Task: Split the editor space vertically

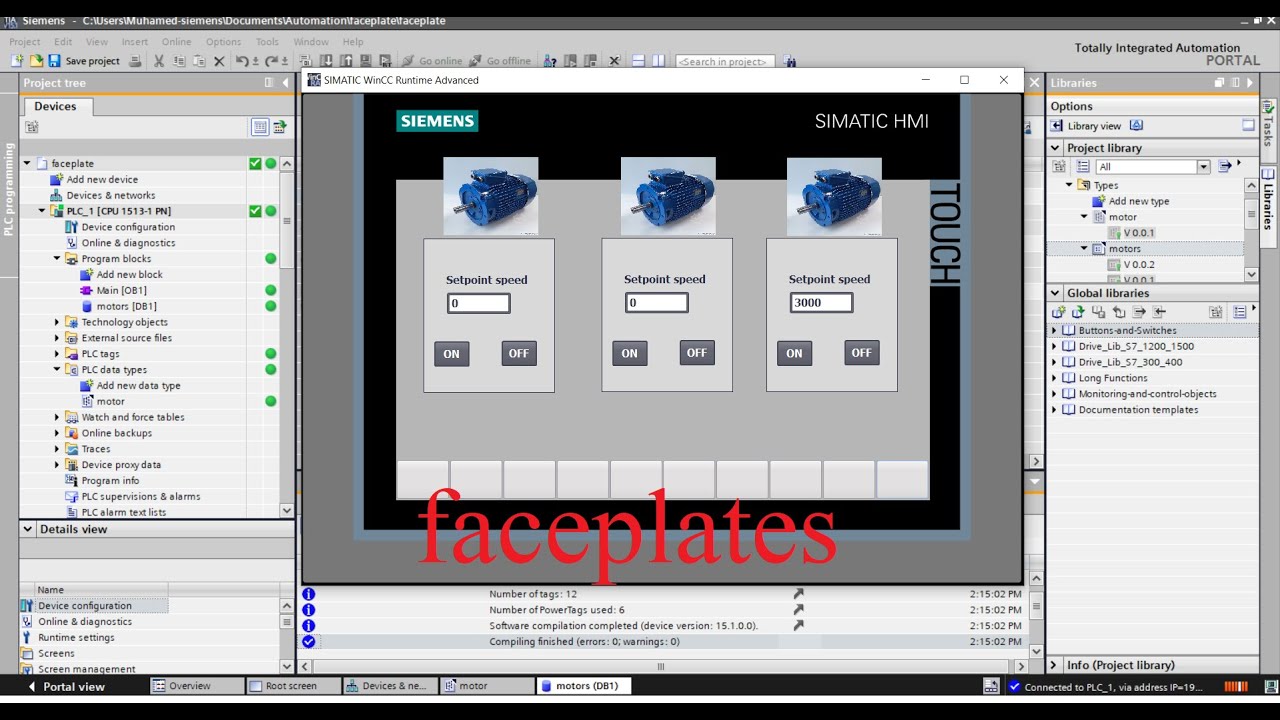Action: pos(658,61)
